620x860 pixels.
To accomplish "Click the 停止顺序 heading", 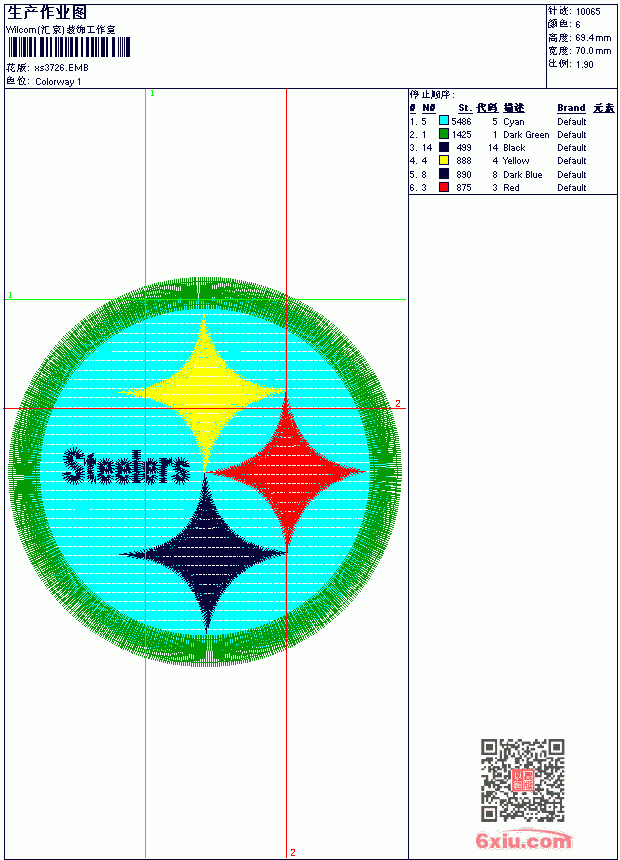I will click(432, 95).
